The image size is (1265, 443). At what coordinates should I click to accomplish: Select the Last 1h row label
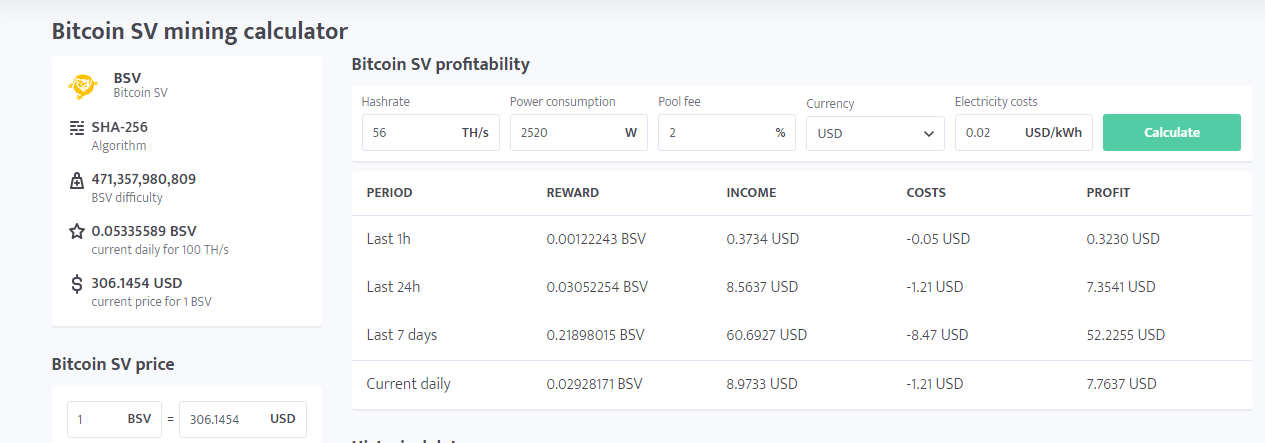pyautogui.click(x=389, y=239)
